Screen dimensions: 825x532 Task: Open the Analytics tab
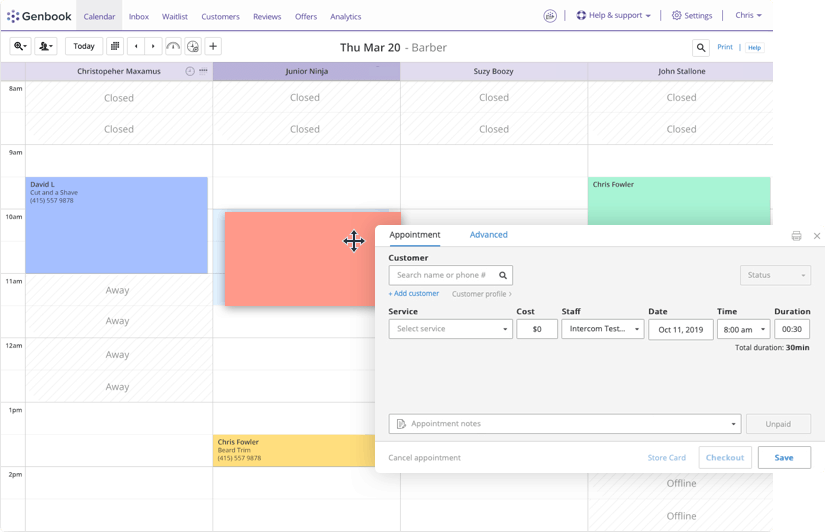pyautogui.click(x=346, y=16)
